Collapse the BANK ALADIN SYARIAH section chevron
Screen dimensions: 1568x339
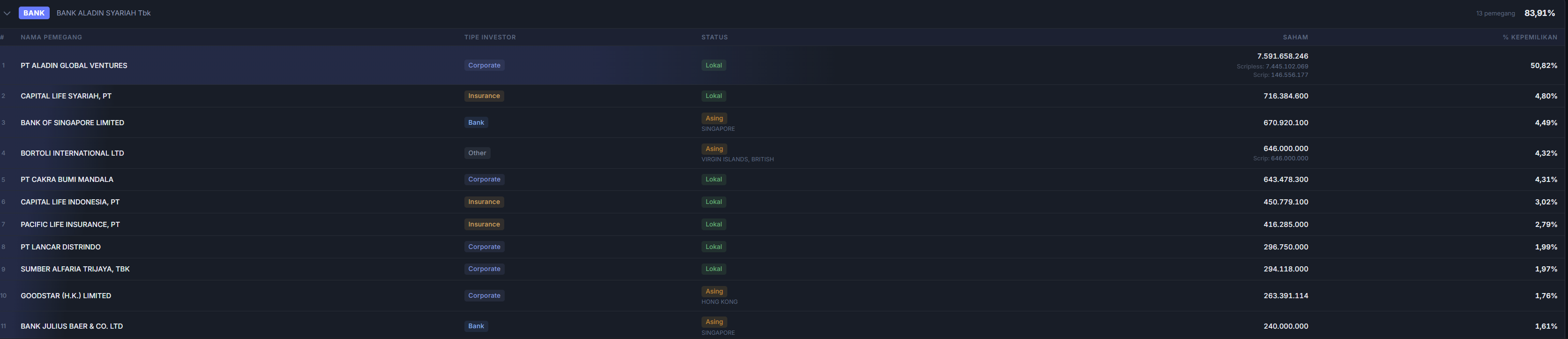point(7,13)
